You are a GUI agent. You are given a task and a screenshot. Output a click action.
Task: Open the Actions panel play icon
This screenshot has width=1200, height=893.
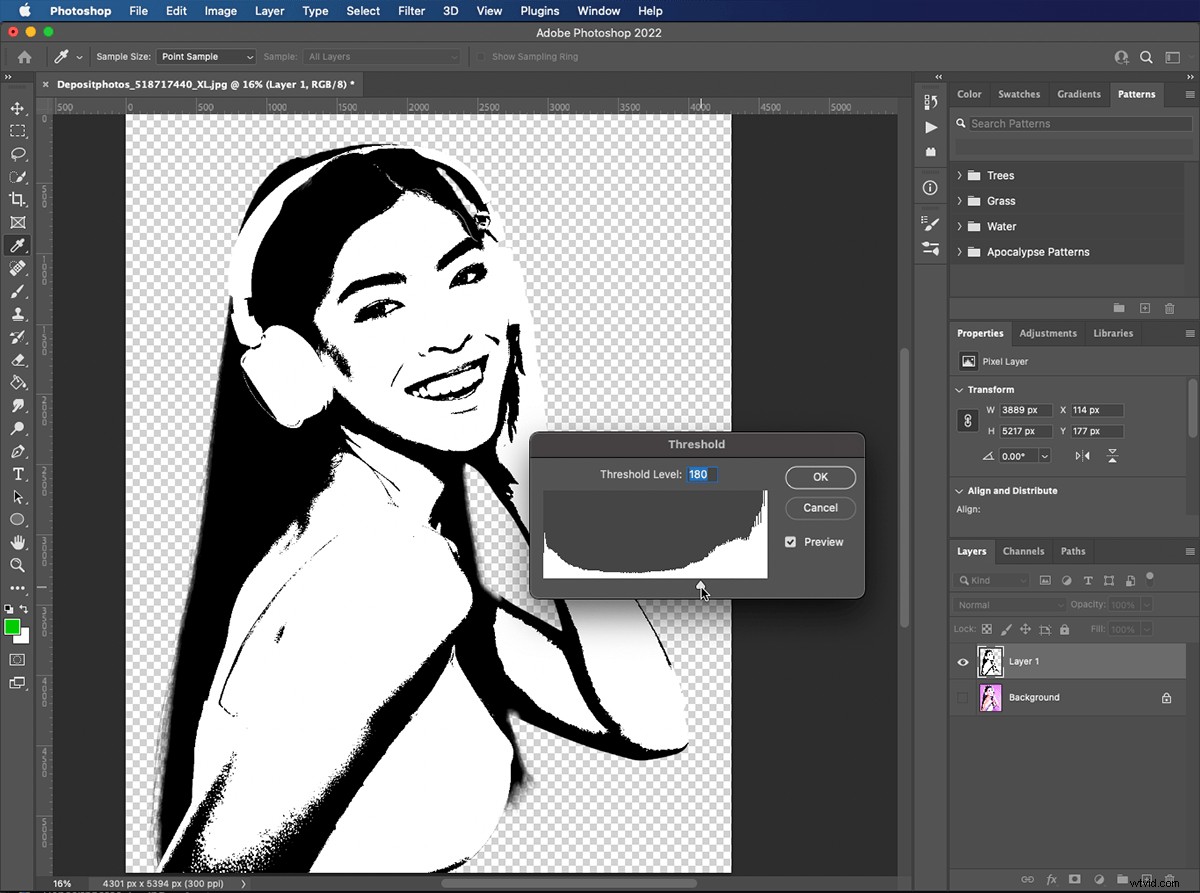(930, 128)
